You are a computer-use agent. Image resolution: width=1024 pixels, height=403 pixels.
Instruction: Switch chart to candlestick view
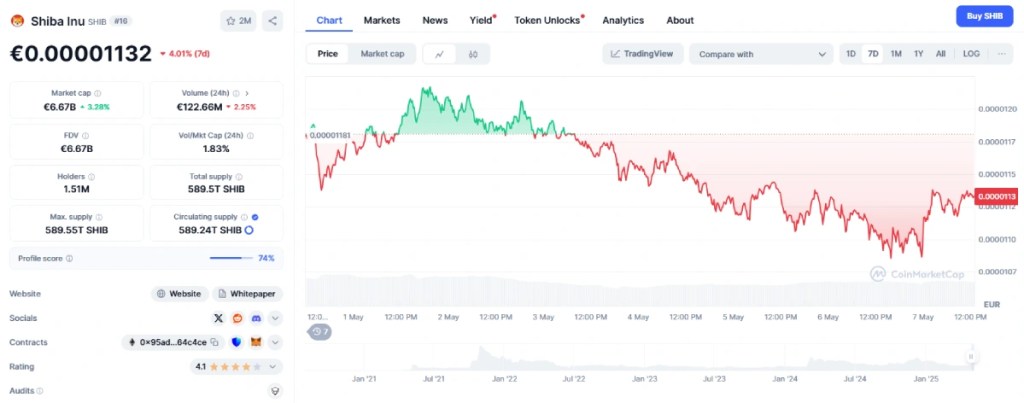click(x=473, y=54)
